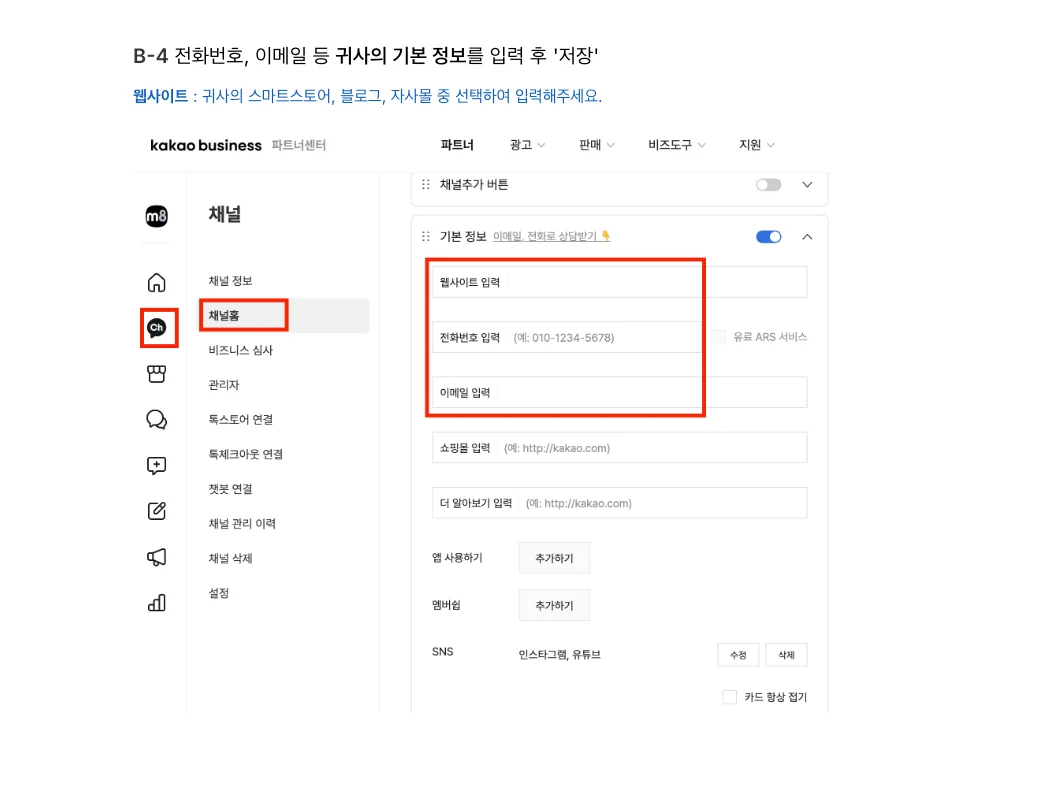Click the 전화번호 입력 field

[600, 338]
